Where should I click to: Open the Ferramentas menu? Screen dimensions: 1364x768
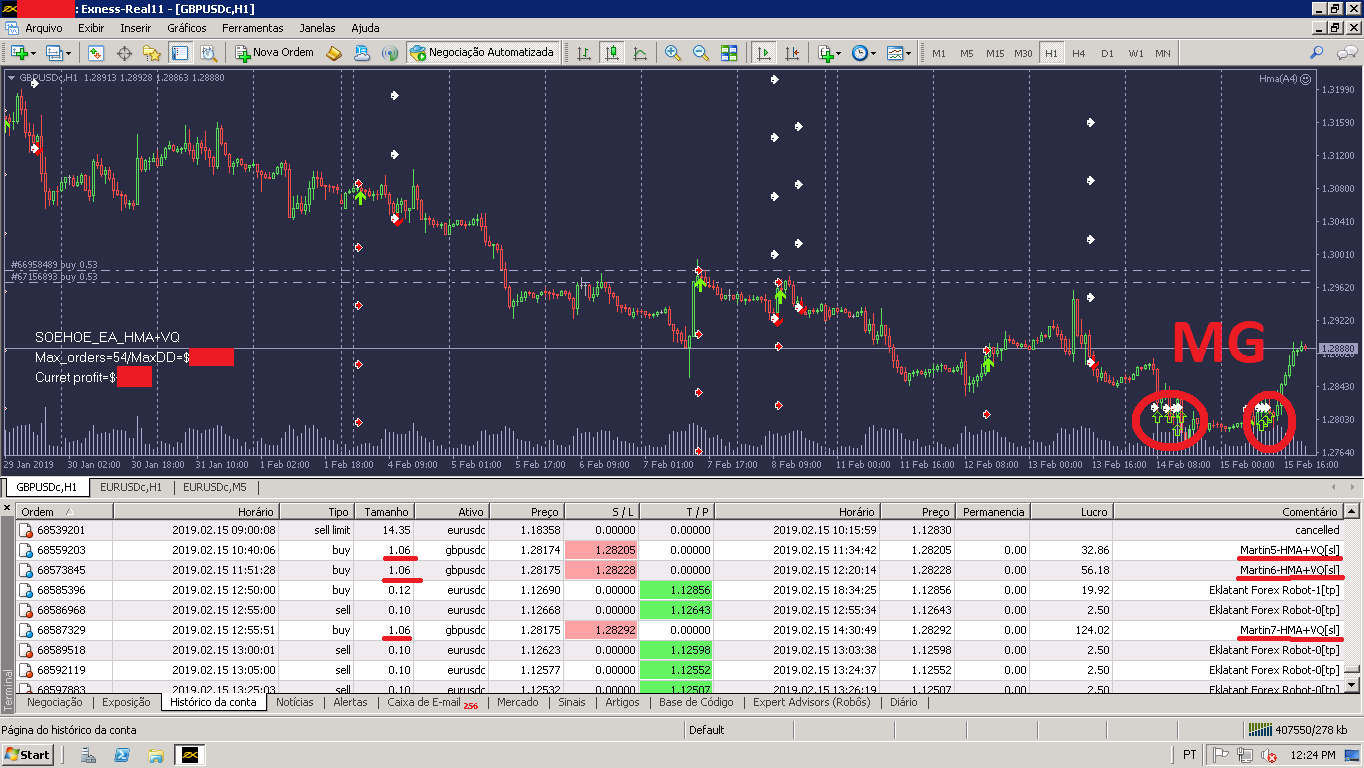click(x=252, y=28)
